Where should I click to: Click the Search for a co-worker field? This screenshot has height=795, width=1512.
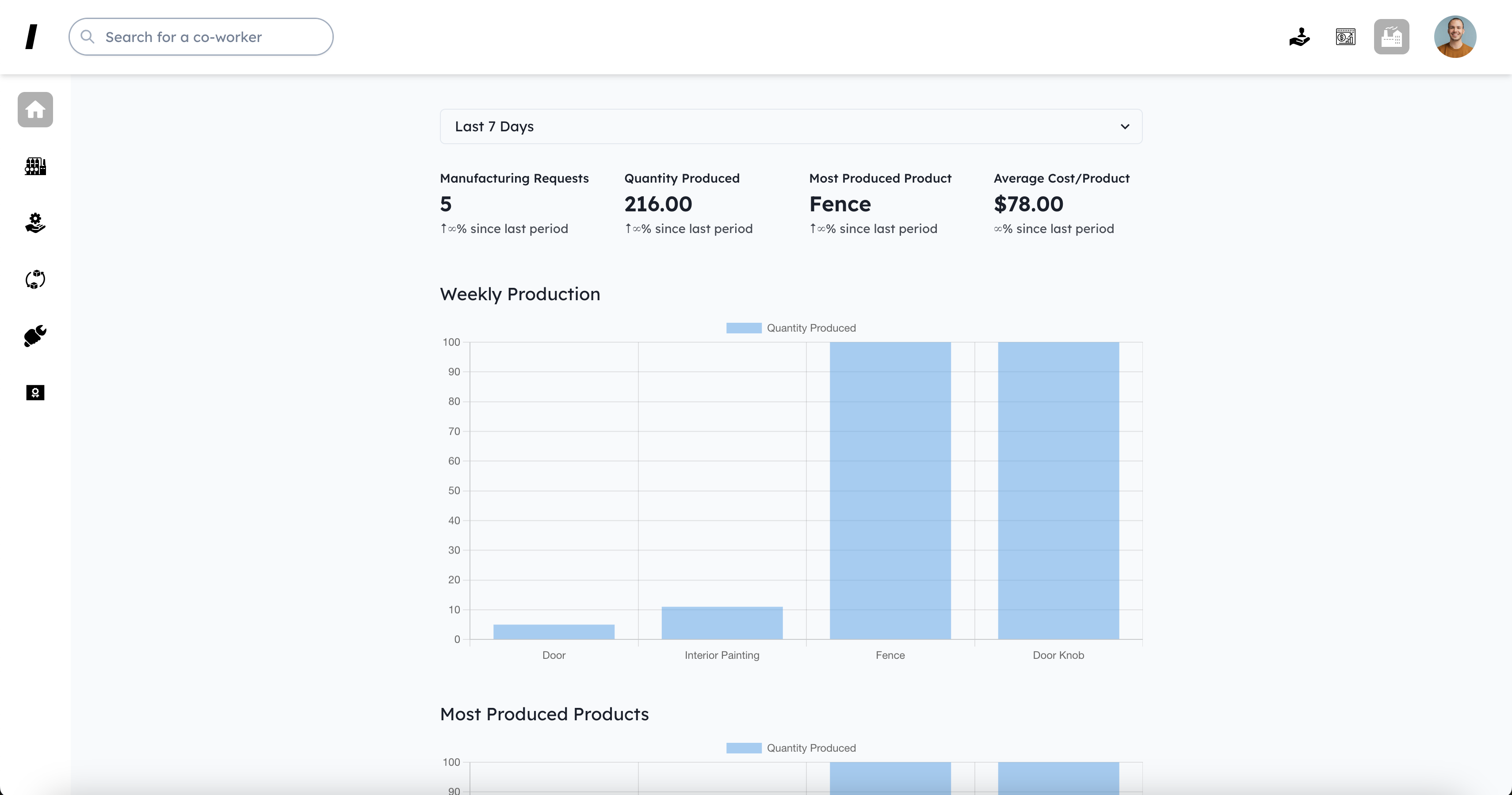point(211,37)
